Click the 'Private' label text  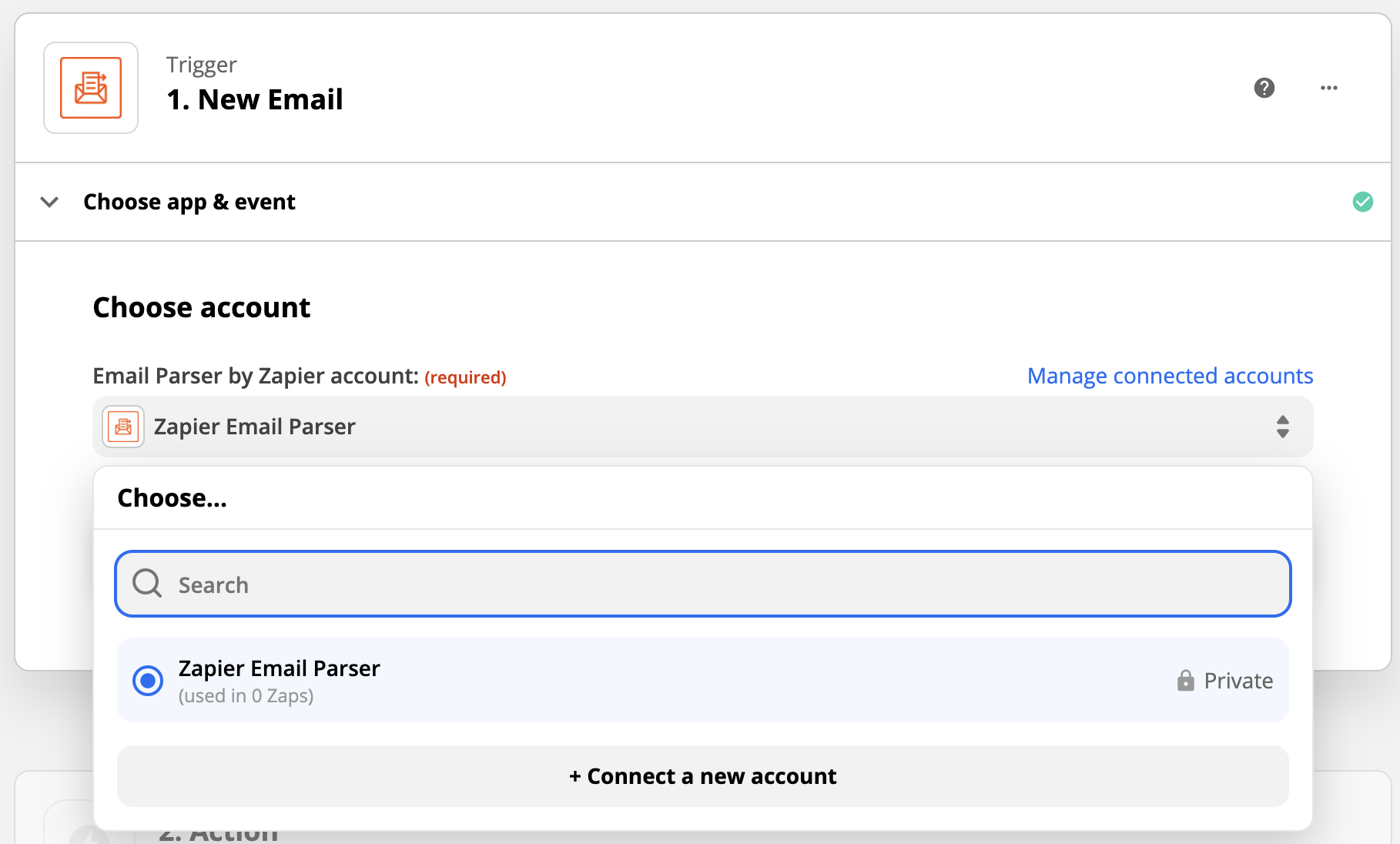1238,681
